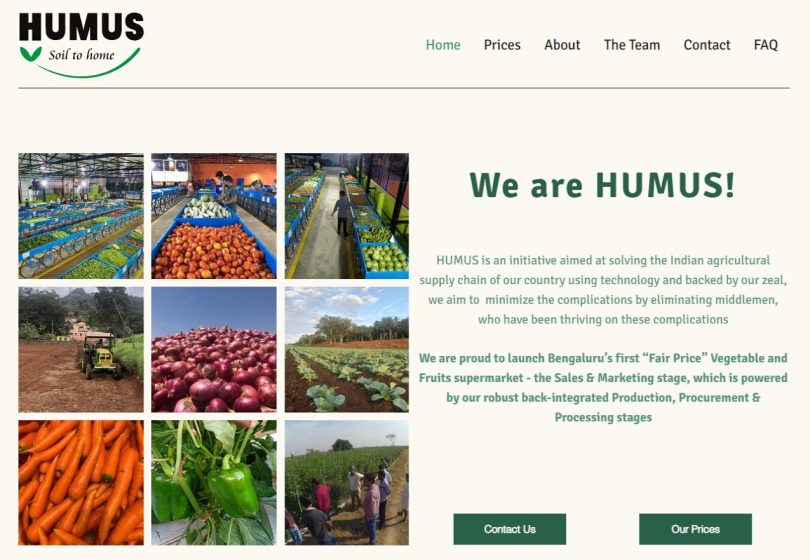Navigate to The Team page
Viewport: 810px width, 560px height.
click(x=632, y=45)
